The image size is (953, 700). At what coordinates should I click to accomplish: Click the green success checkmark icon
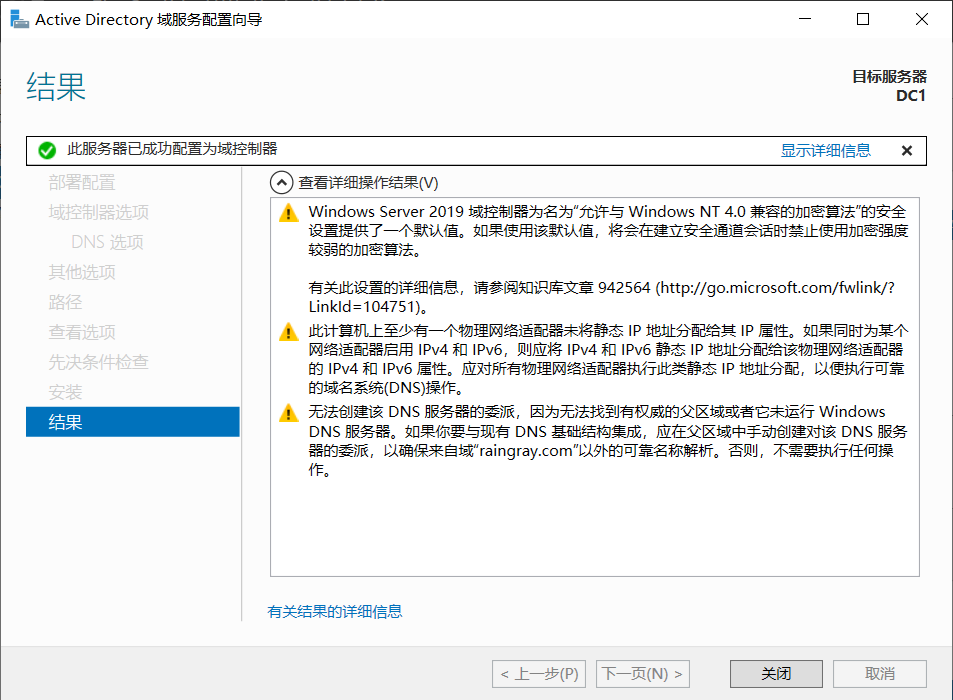[47, 150]
